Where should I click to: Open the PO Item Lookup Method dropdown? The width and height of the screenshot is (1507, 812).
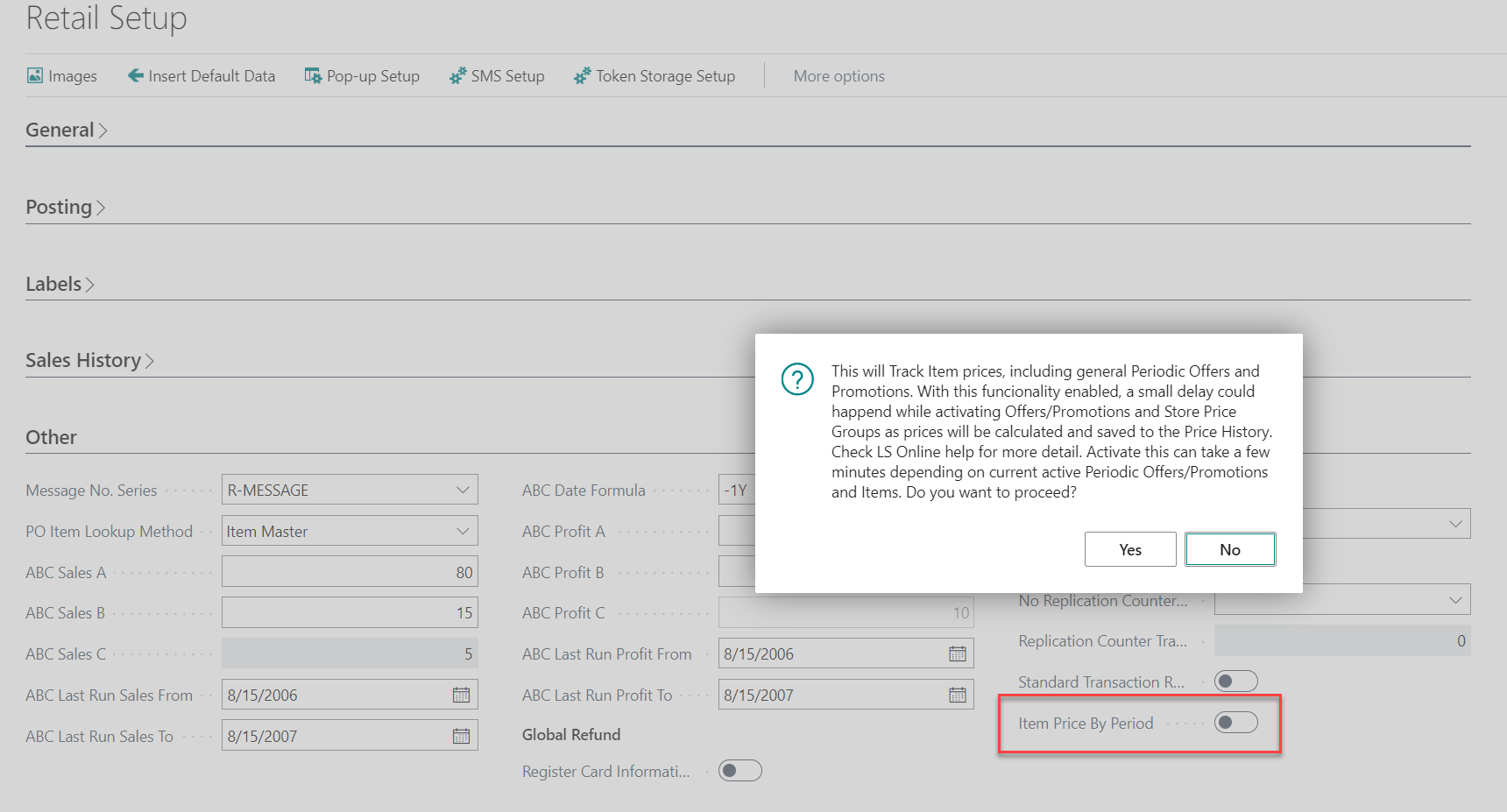[x=463, y=532]
